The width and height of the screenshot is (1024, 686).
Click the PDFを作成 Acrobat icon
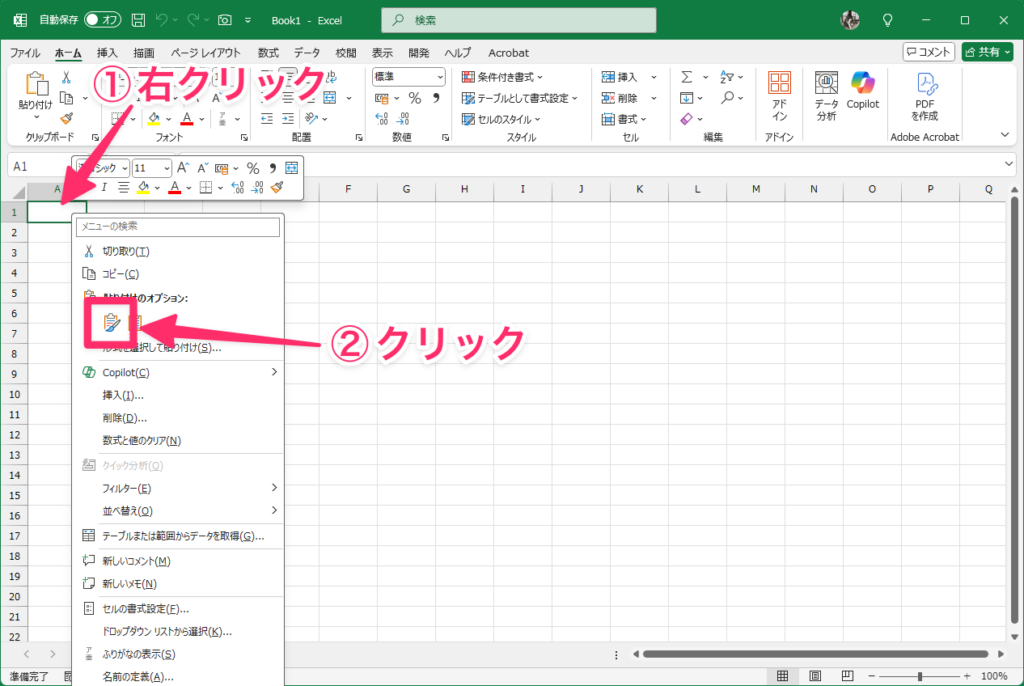coord(925,95)
